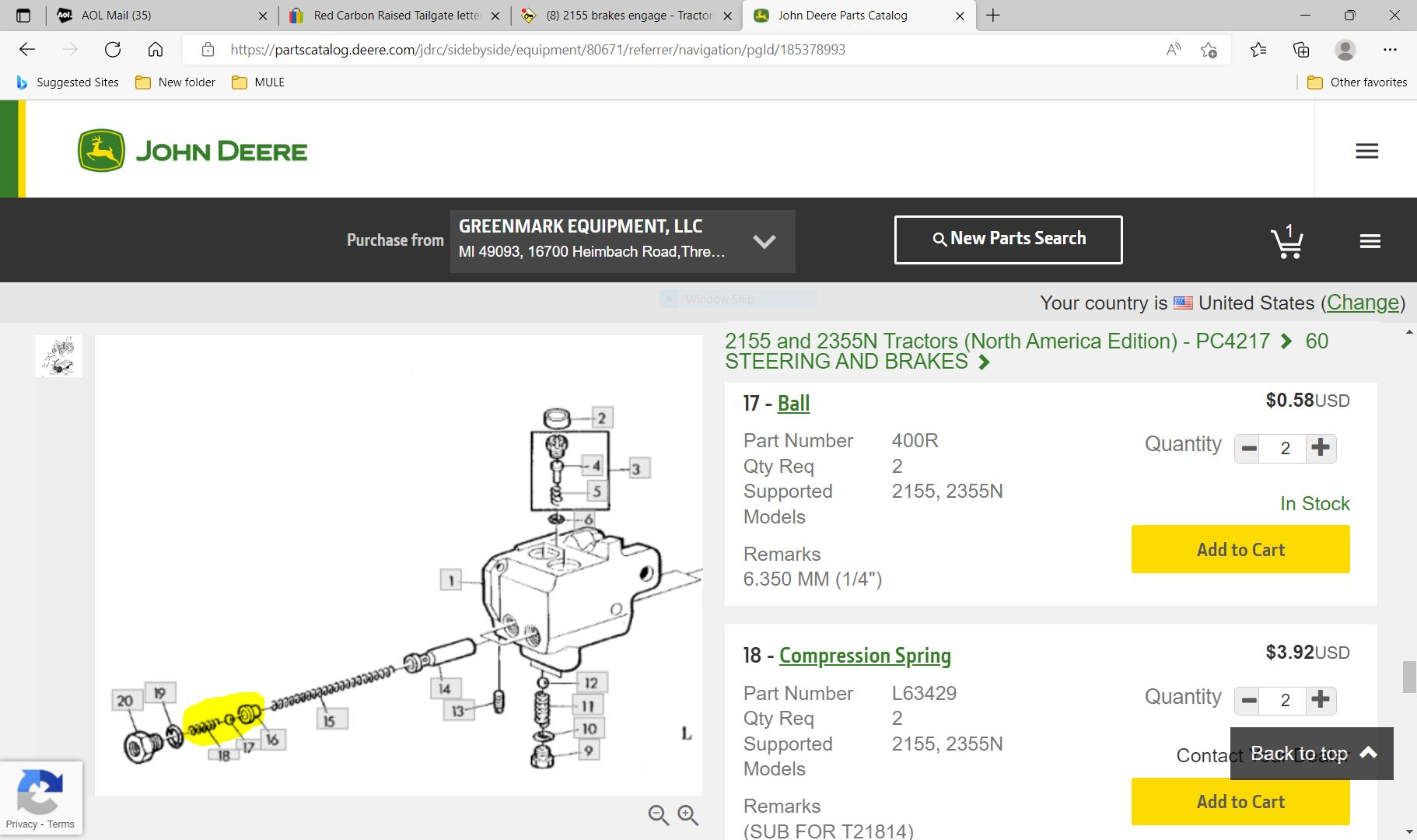Open a new browser tab
This screenshot has height=840, width=1417.
coord(993,16)
